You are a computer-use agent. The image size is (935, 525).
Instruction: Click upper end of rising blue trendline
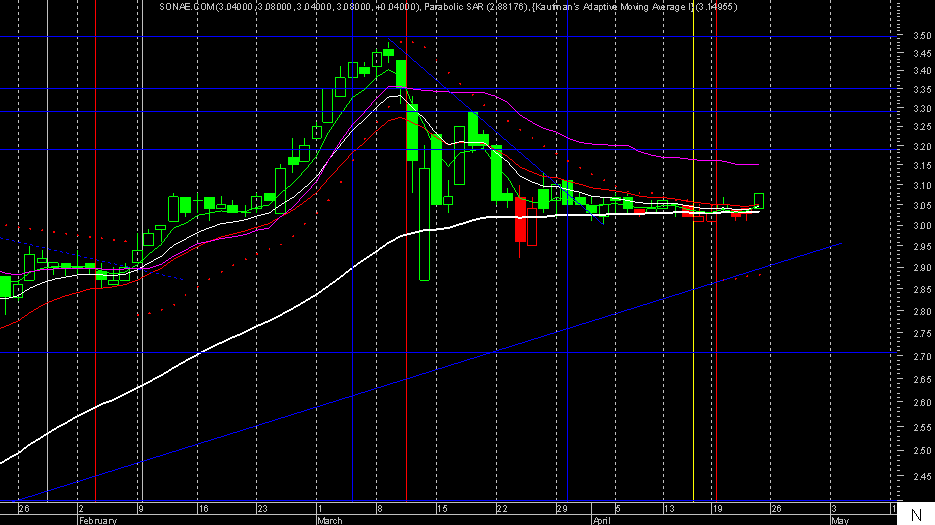pyautogui.click(x=840, y=244)
